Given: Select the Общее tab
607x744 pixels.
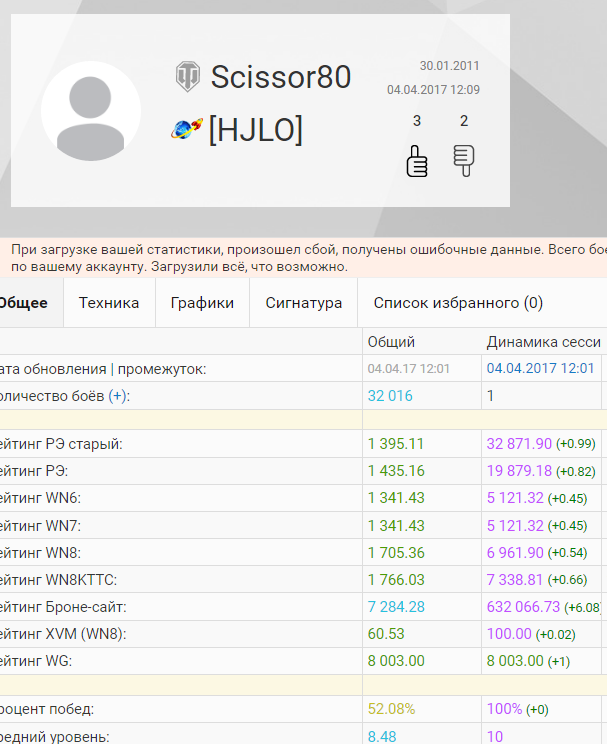Looking at the screenshot, I should point(22,303).
